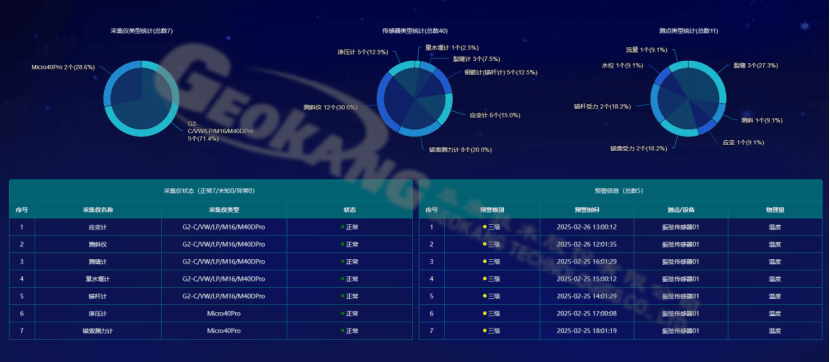Screen dimensions: 830x362
Task: Click the '水位 1个(9.1%)' chart label
Action: (x=622, y=66)
